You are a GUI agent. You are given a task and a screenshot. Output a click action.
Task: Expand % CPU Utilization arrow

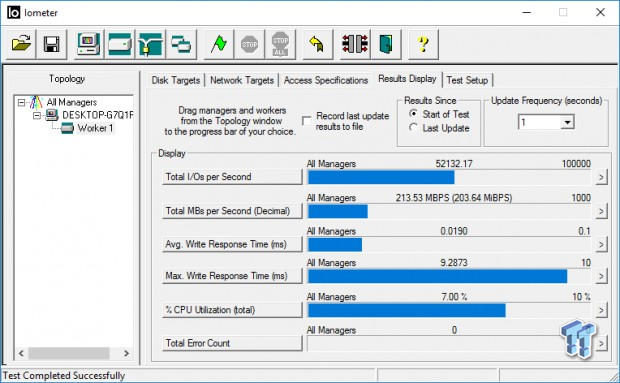601,310
